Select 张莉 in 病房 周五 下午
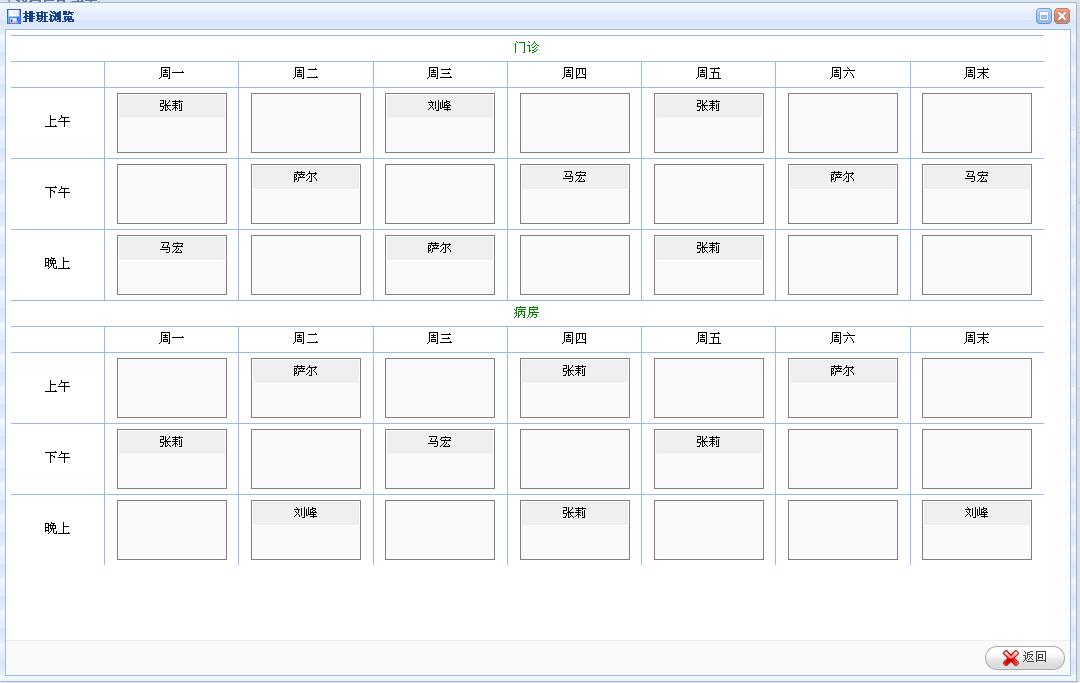Viewport: 1080px width, 683px height. click(x=708, y=441)
